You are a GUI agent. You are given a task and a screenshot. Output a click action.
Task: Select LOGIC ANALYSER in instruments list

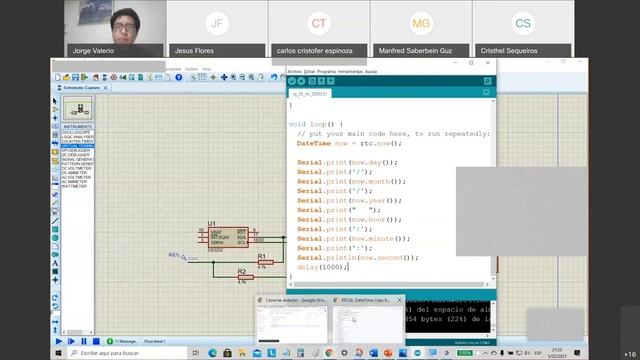[x=77, y=137]
